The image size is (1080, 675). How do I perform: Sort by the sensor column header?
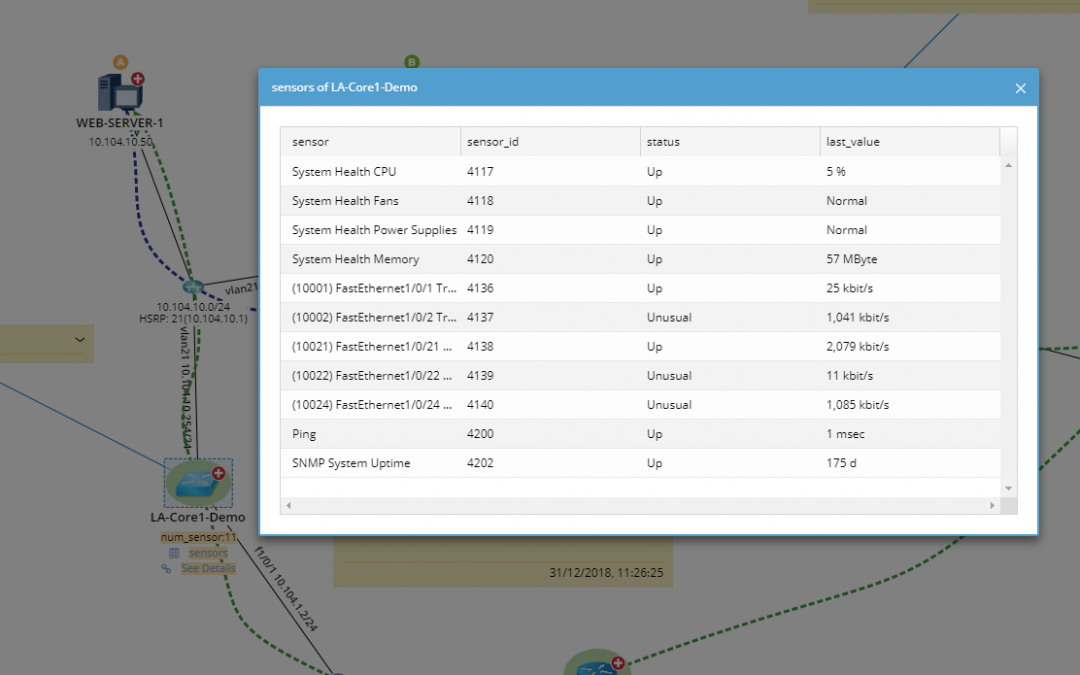pos(371,142)
